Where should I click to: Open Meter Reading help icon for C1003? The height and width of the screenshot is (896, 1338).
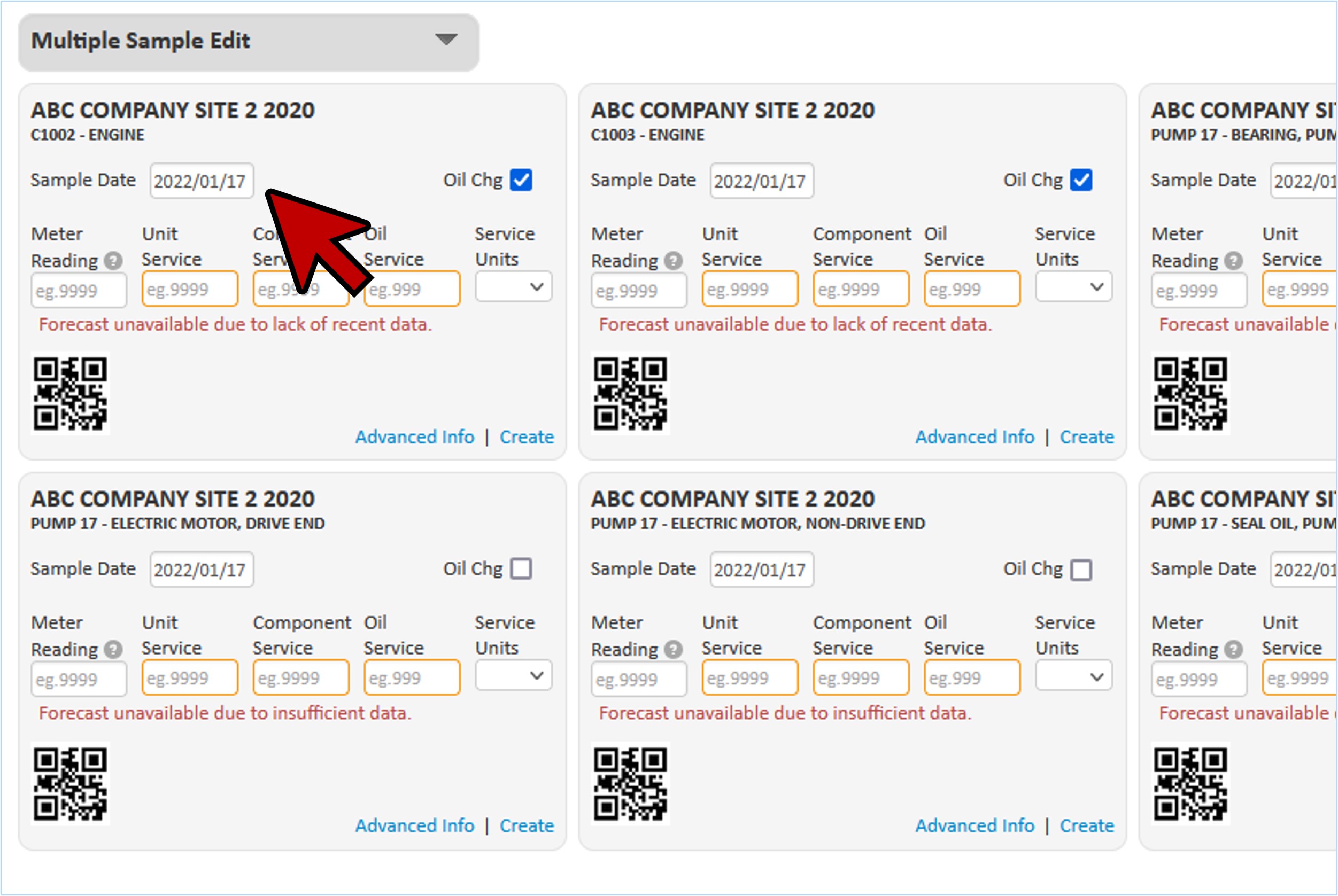coord(674,261)
